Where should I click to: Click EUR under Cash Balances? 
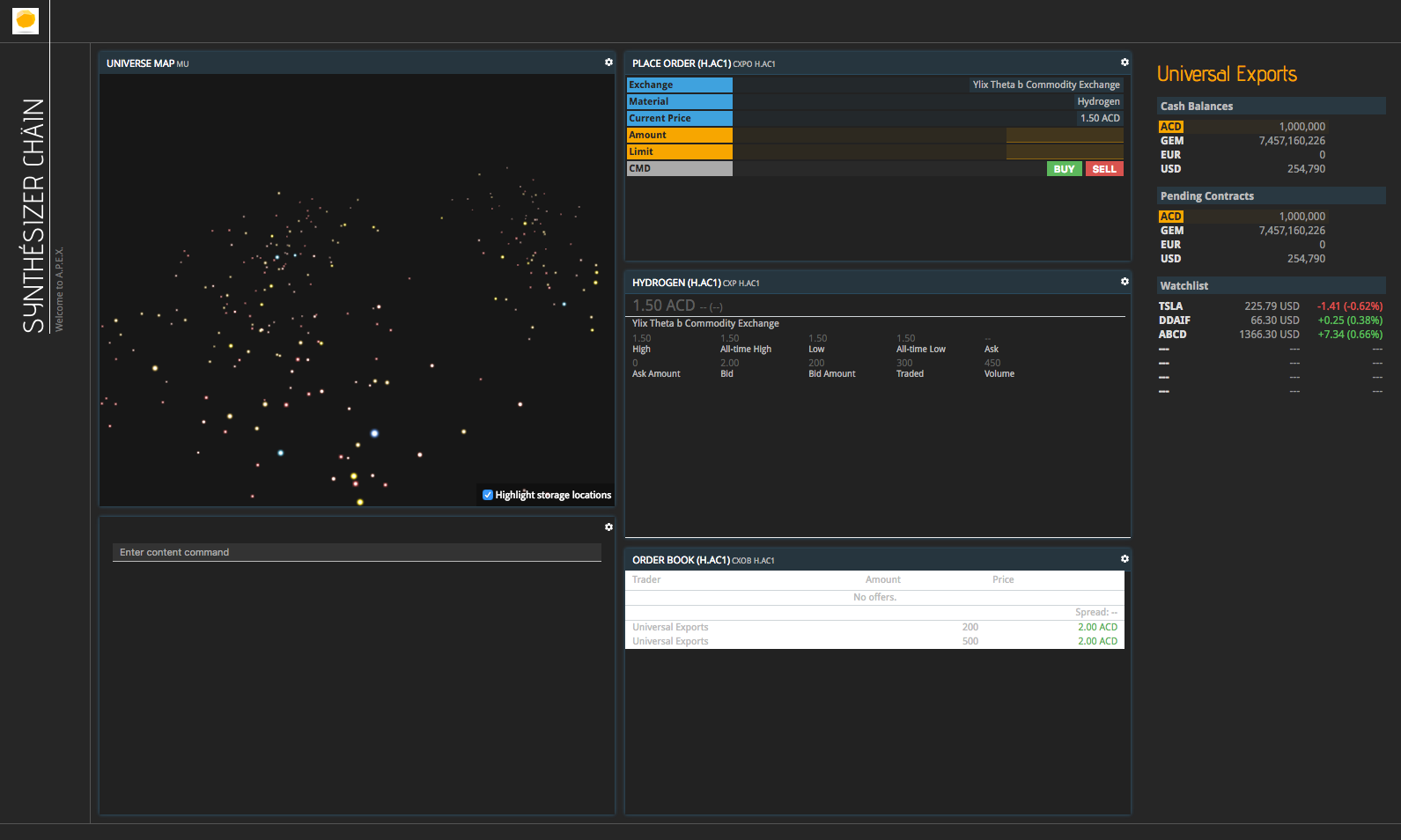[1170, 155]
